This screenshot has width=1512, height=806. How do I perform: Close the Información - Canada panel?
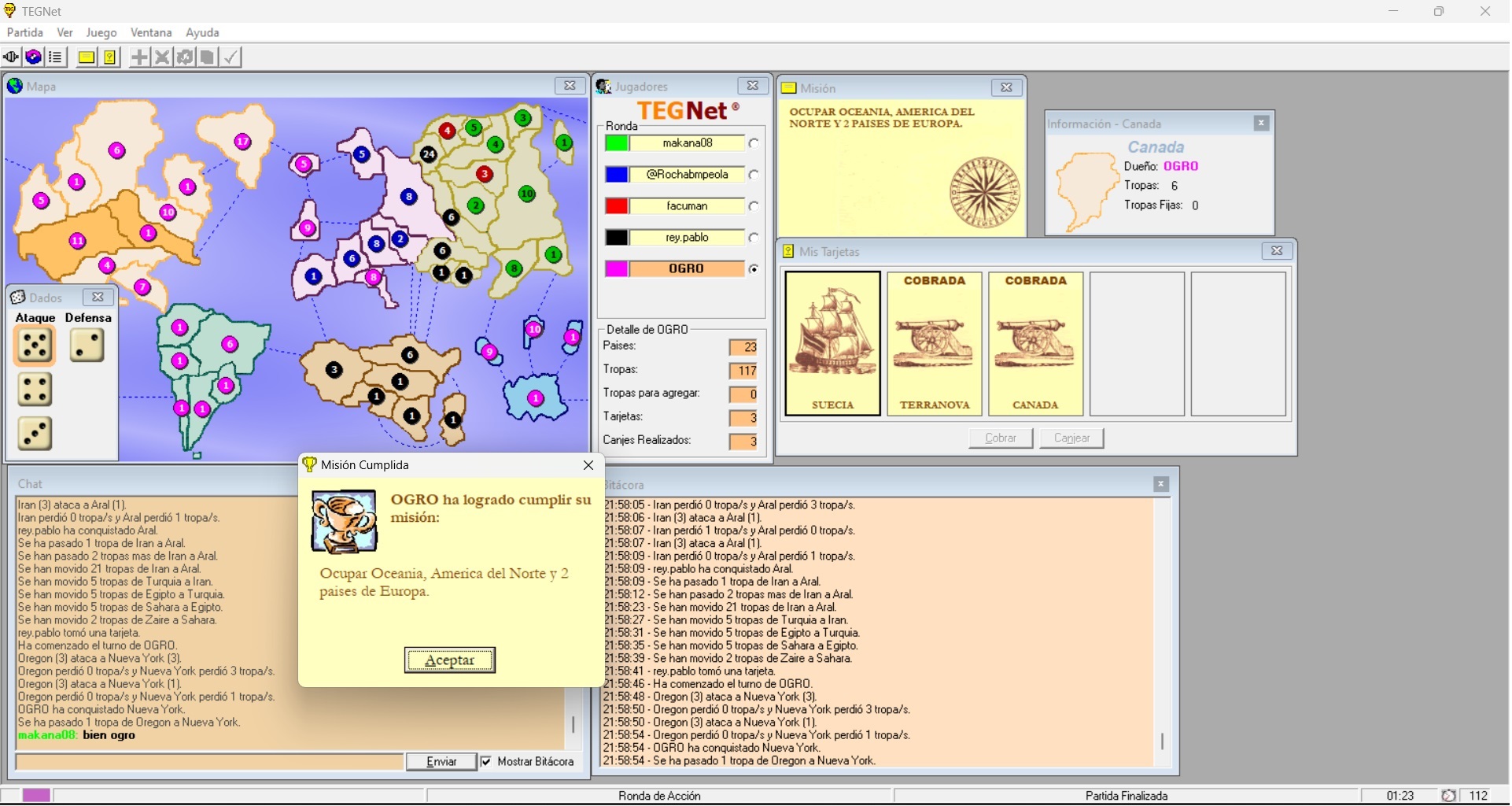click(1261, 123)
